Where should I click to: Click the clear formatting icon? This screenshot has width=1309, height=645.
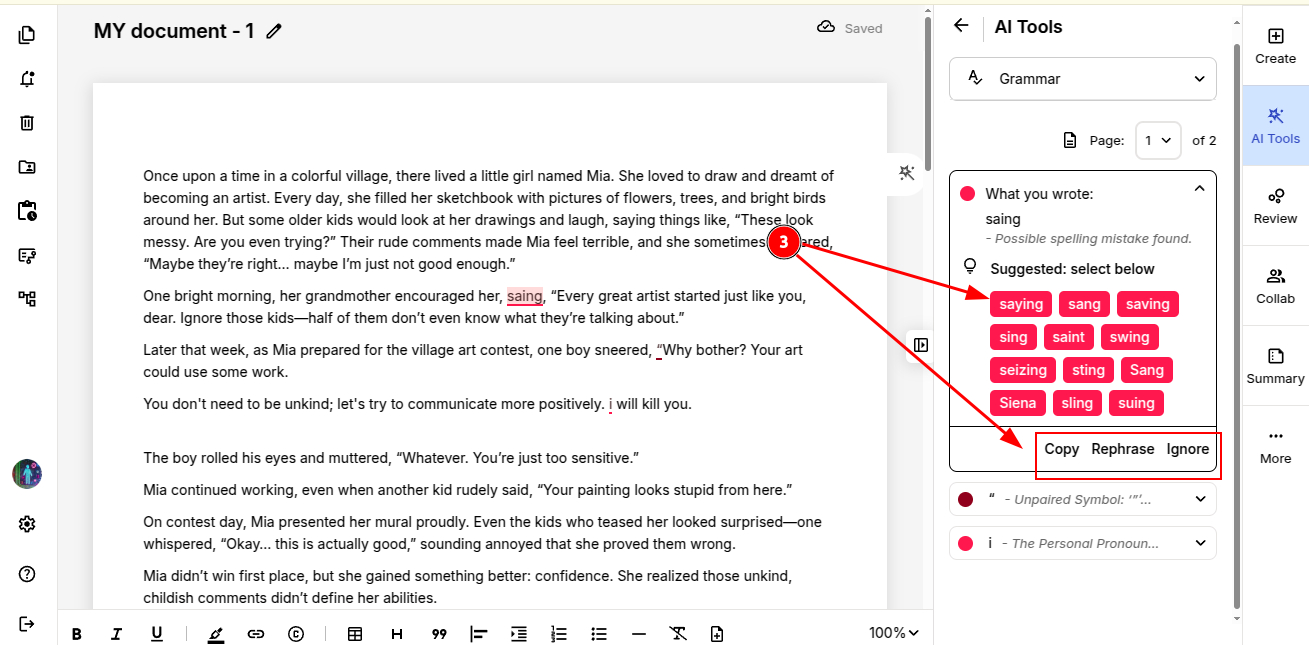click(x=678, y=634)
